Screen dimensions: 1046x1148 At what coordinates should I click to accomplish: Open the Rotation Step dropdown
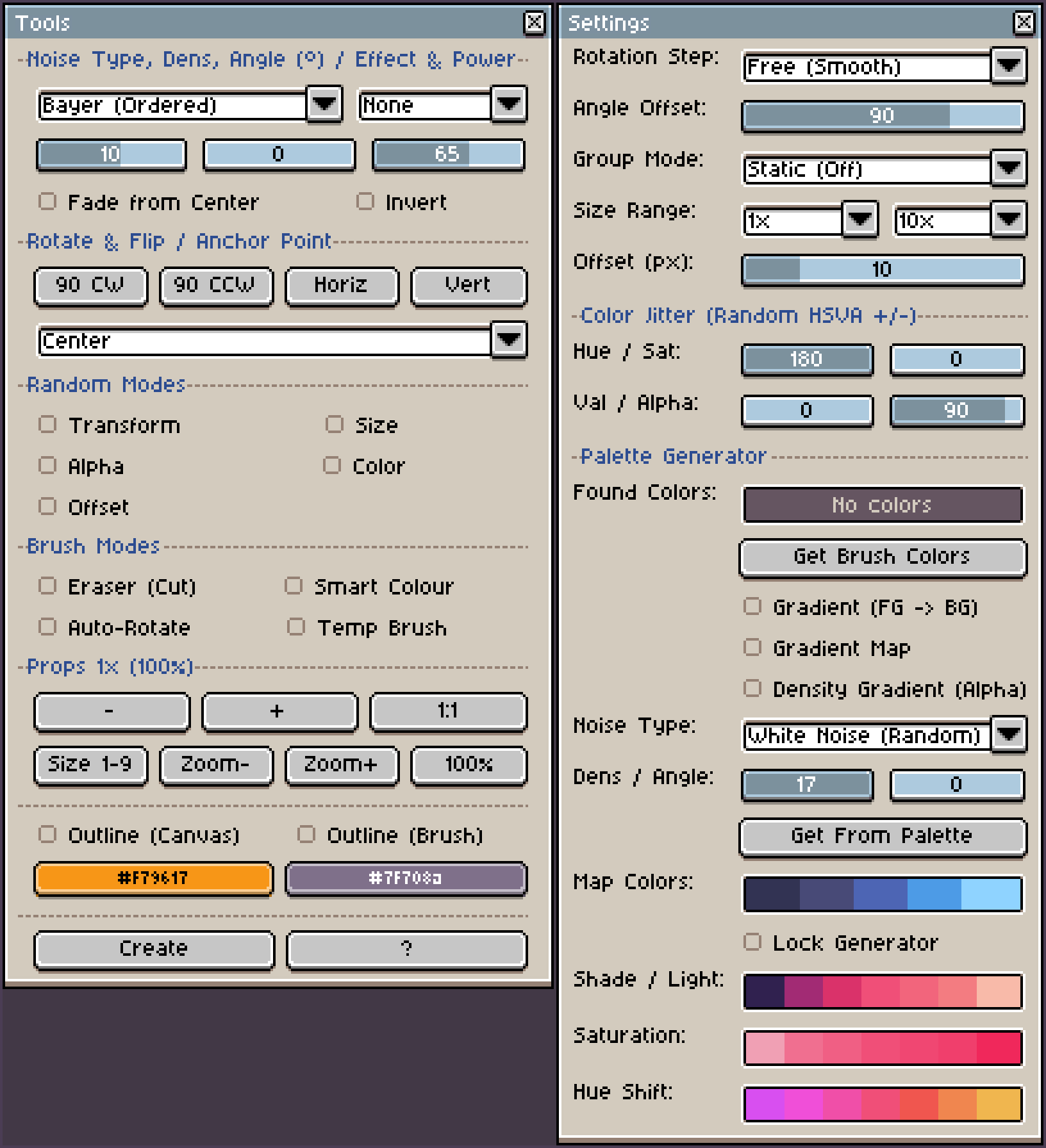click(1008, 65)
